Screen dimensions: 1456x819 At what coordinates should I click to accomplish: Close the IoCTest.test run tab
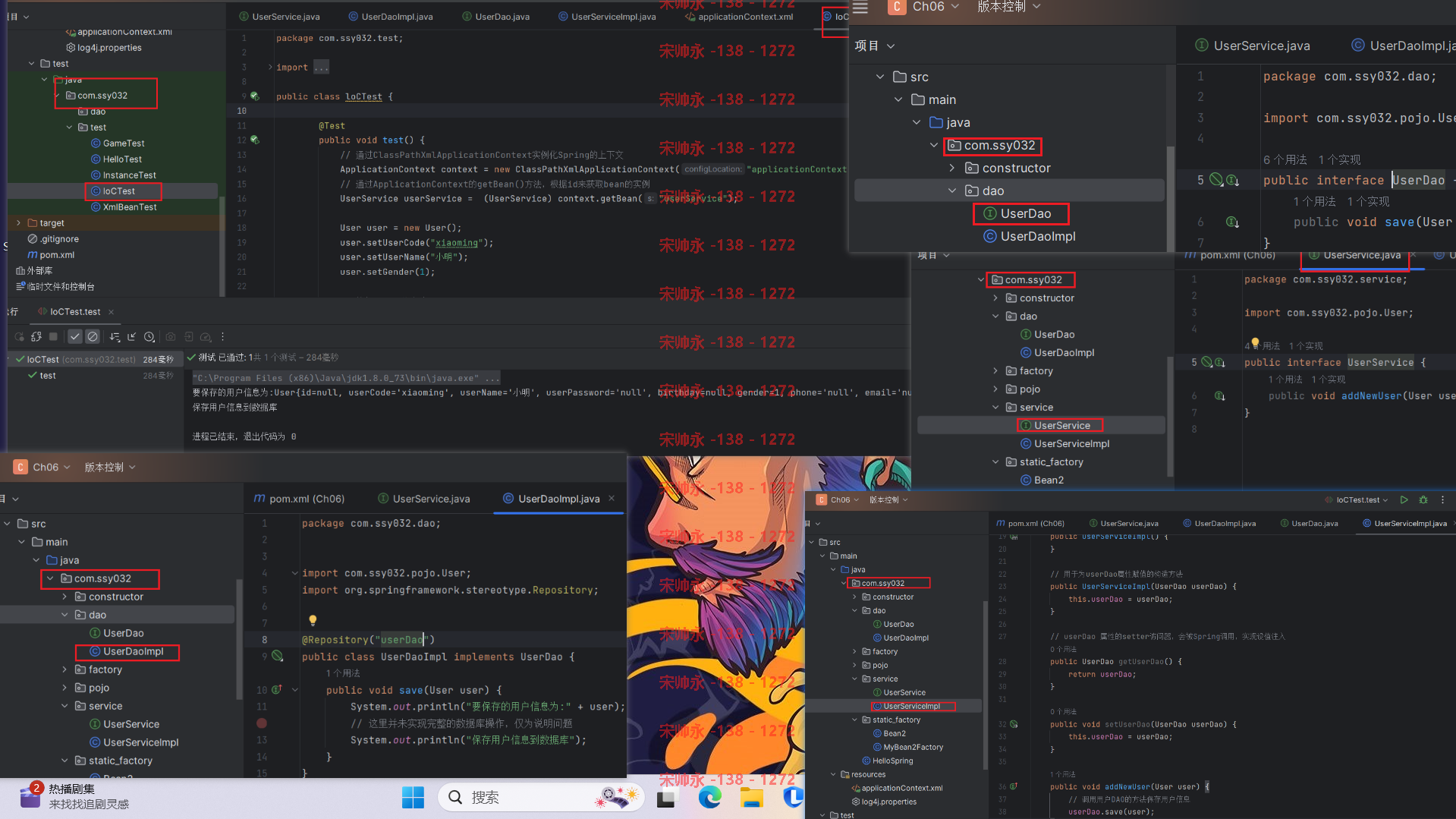(111, 312)
